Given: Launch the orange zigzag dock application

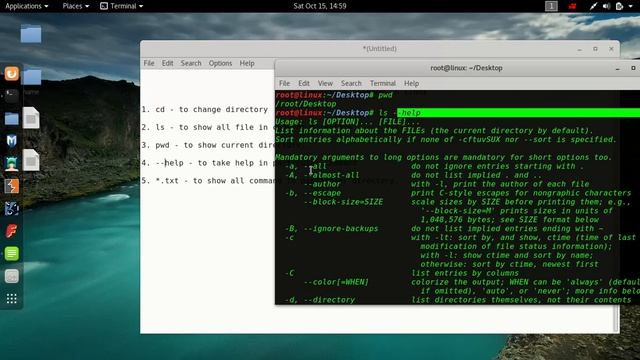Looking at the screenshot, I should 11,186.
